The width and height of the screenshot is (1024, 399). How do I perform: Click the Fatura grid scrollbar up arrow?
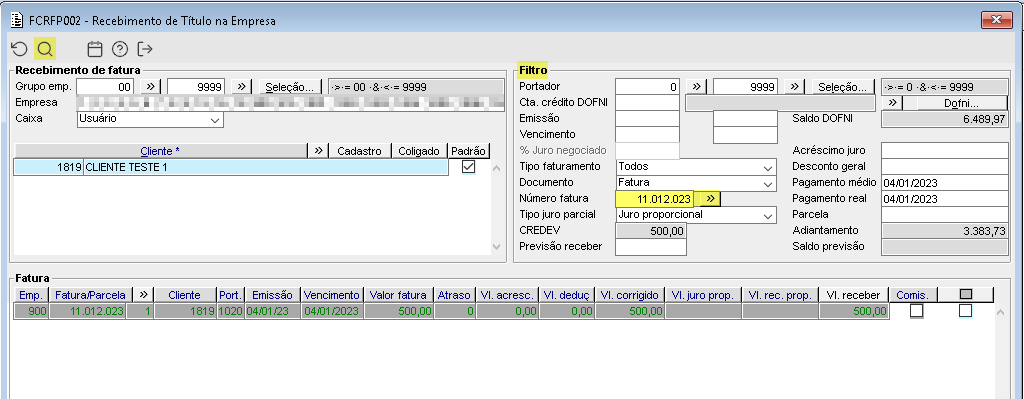(1000, 312)
